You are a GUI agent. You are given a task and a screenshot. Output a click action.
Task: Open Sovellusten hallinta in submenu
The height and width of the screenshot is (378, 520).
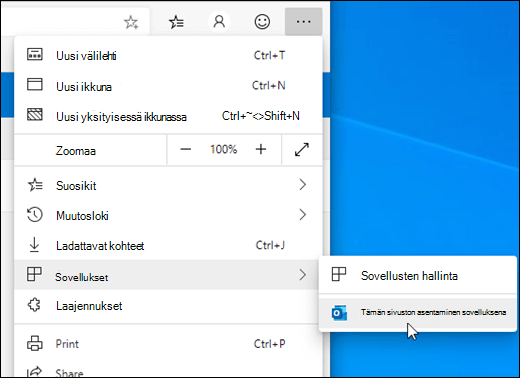pyautogui.click(x=417, y=276)
